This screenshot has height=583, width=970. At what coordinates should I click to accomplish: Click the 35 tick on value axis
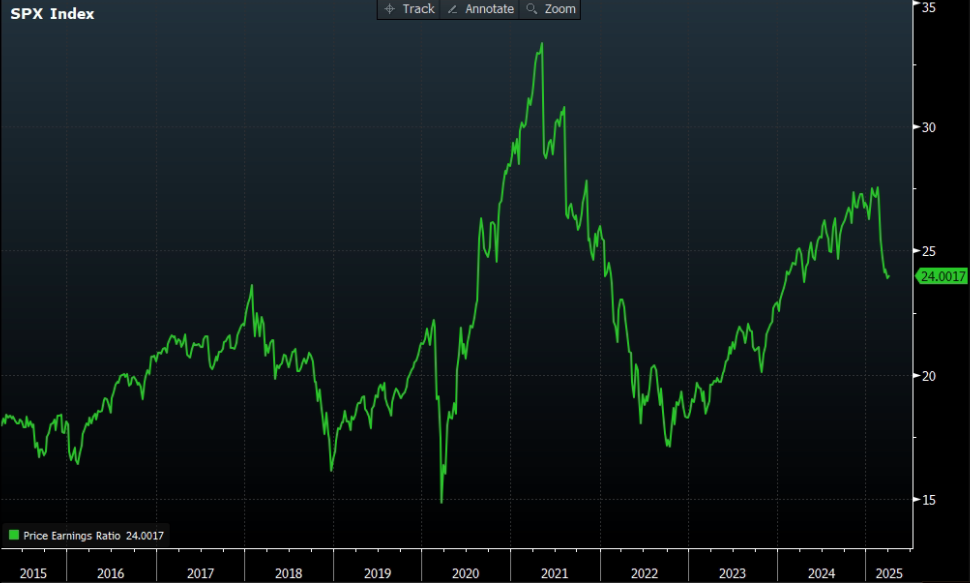tap(929, 7)
